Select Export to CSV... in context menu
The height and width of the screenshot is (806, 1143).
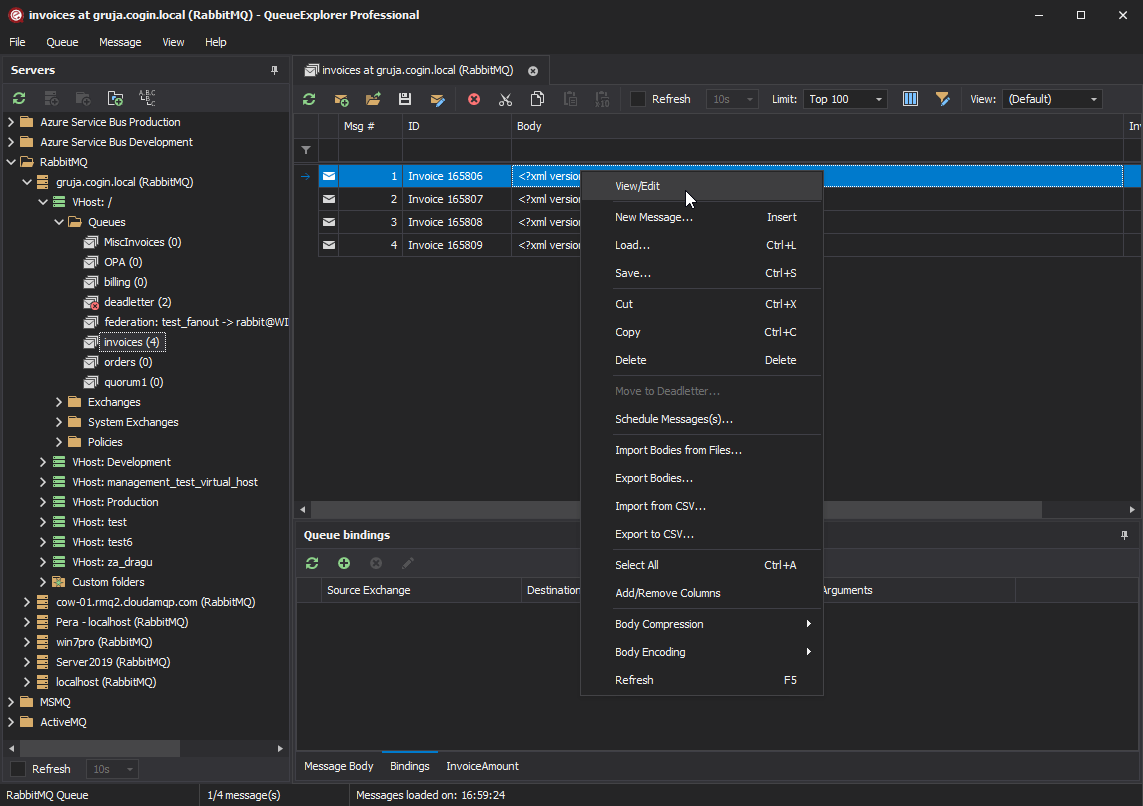coord(654,534)
